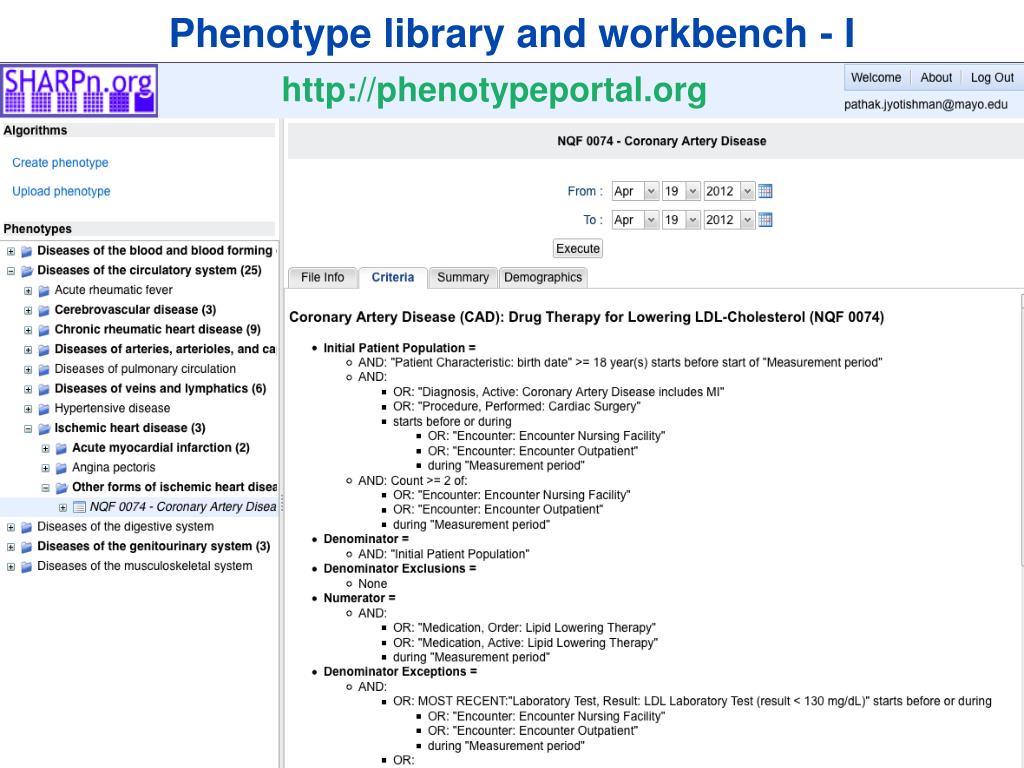The width and height of the screenshot is (1024, 768).
Task: Click the SHARPn.org logo
Action: 79,91
